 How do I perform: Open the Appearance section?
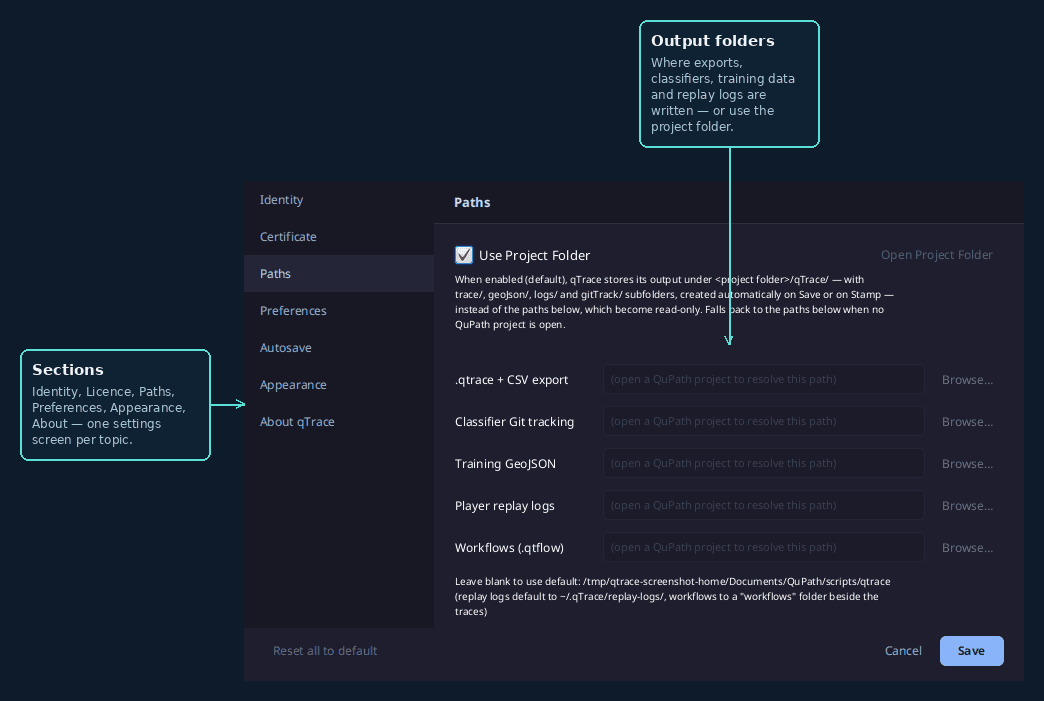(339, 385)
